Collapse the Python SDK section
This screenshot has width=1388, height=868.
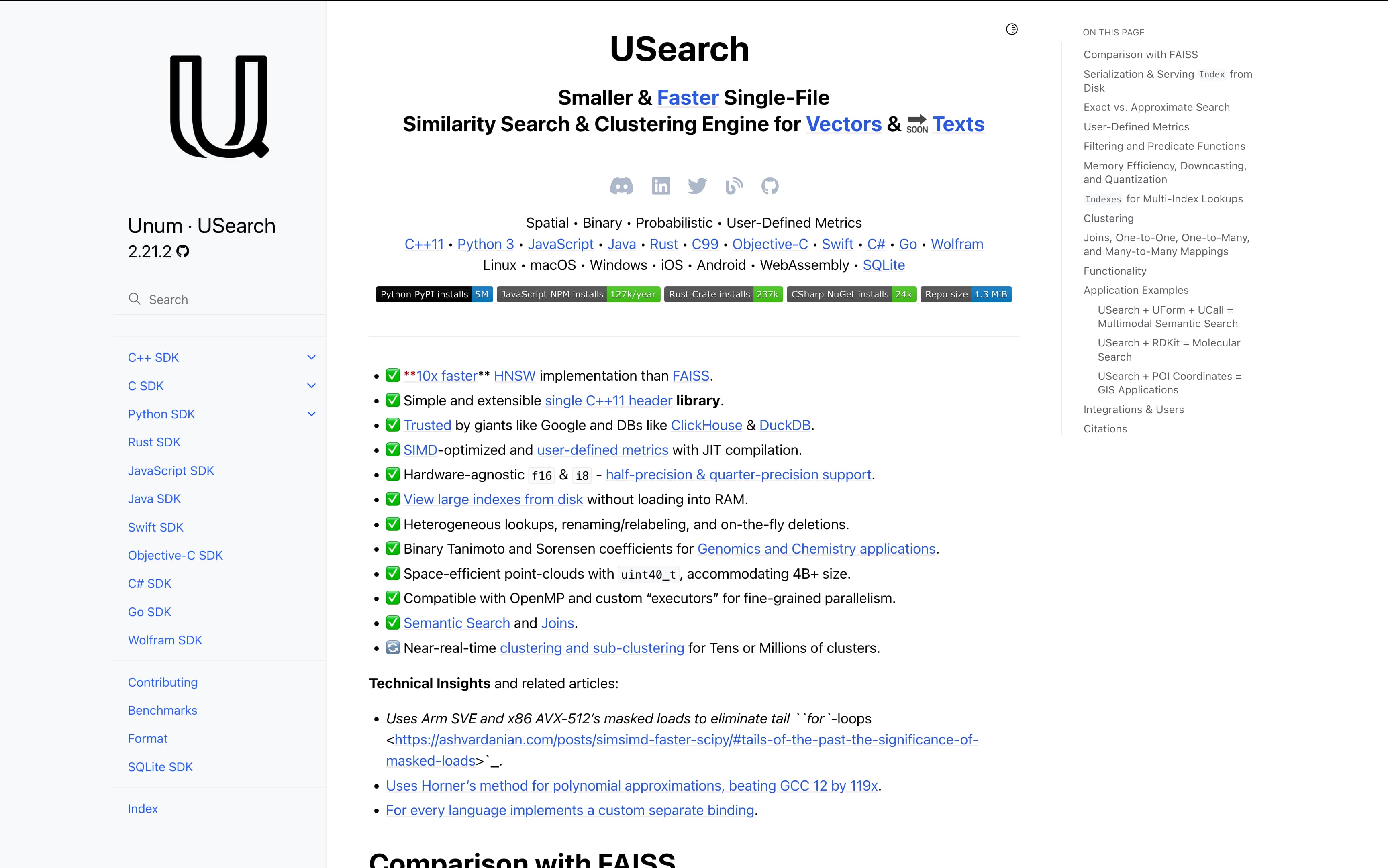312,414
